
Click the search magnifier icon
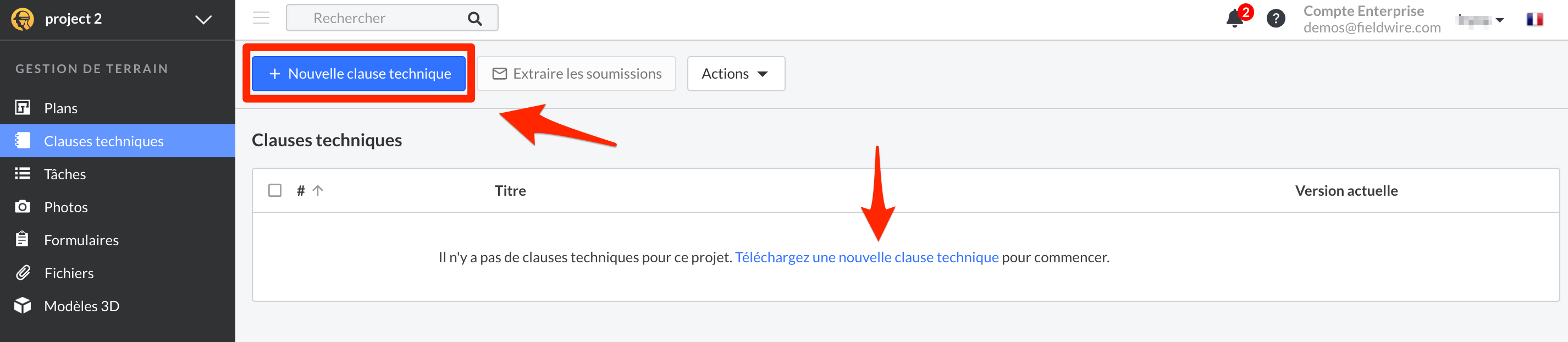(x=475, y=18)
